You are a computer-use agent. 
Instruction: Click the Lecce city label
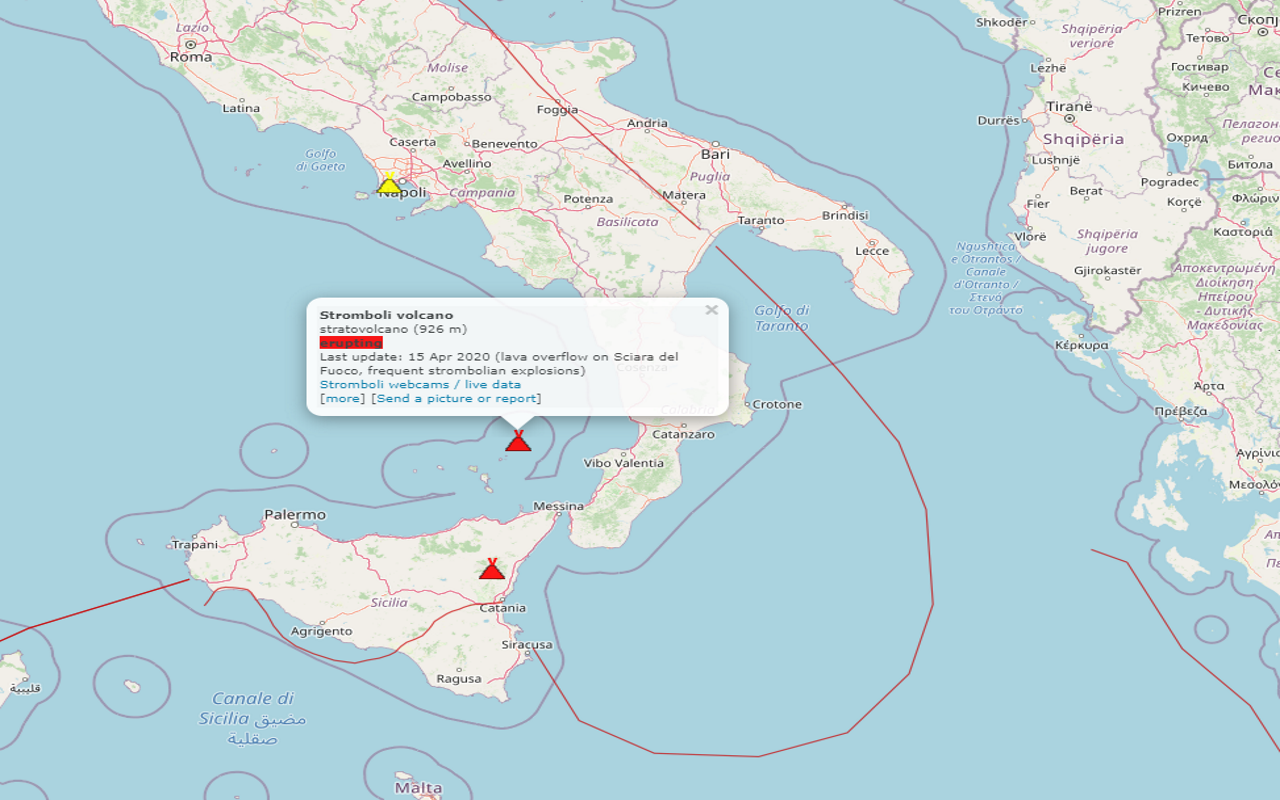coord(872,251)
